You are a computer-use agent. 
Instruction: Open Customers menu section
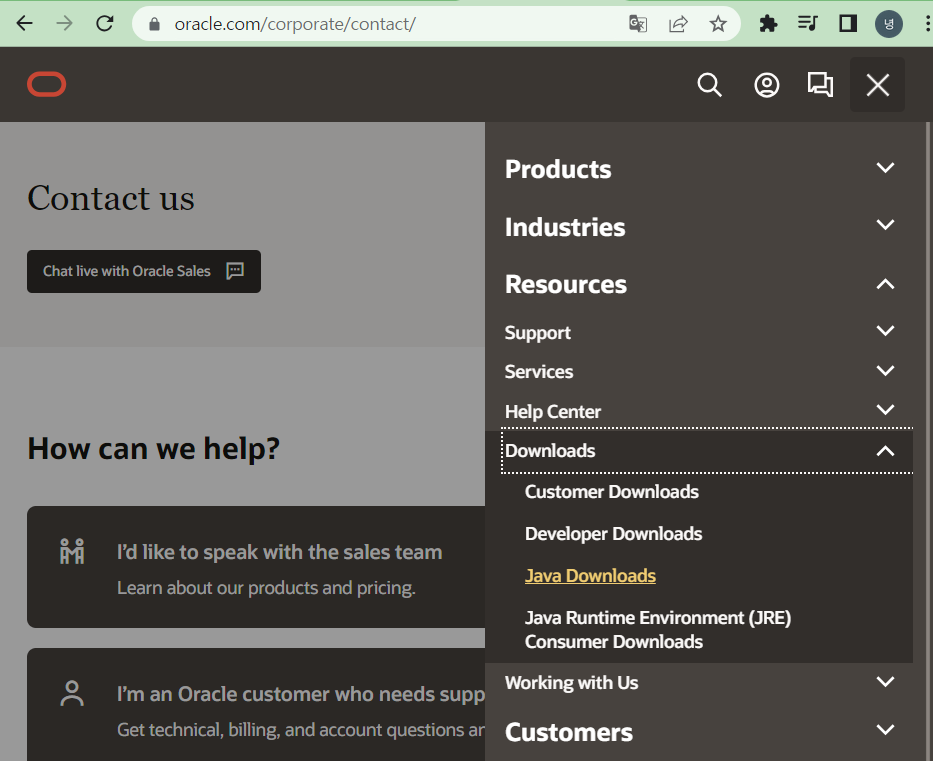tap(568, 732)
